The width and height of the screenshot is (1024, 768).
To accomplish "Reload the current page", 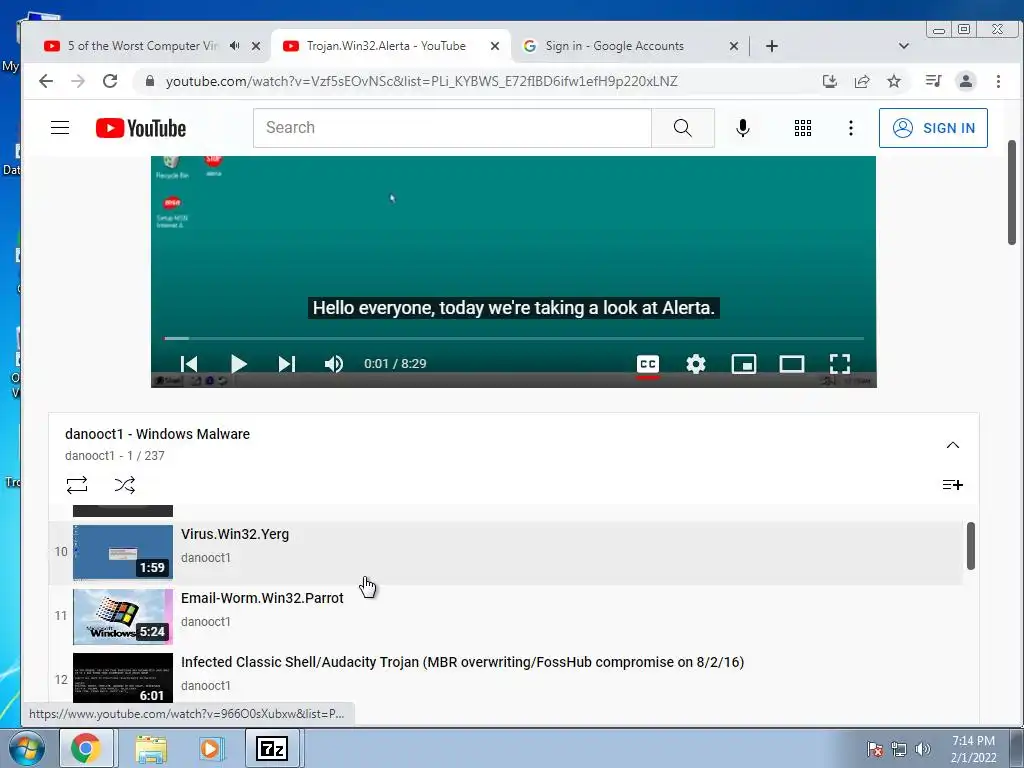I will click(110, 81).
